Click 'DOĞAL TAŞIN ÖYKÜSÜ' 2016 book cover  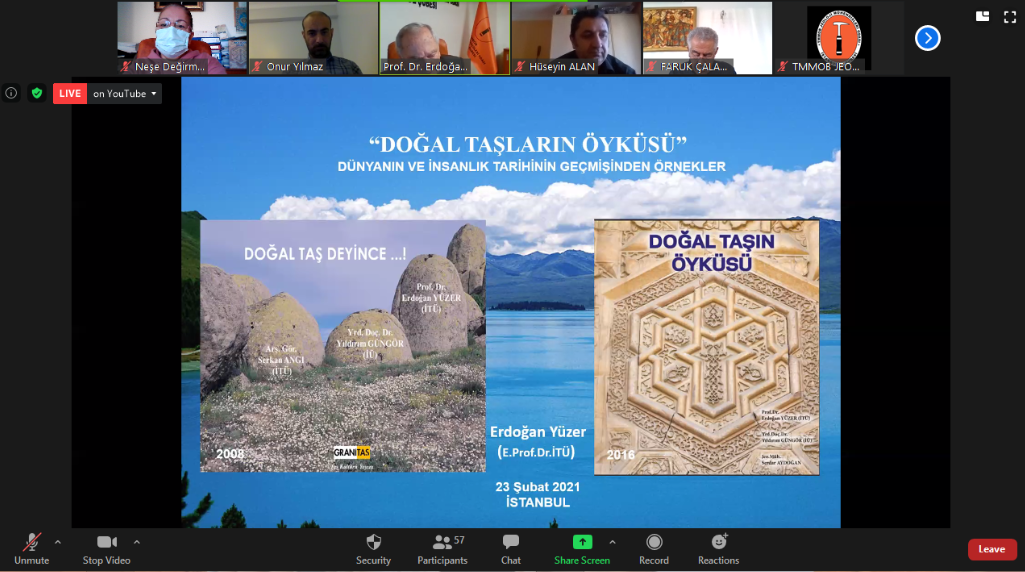point(707,347)
